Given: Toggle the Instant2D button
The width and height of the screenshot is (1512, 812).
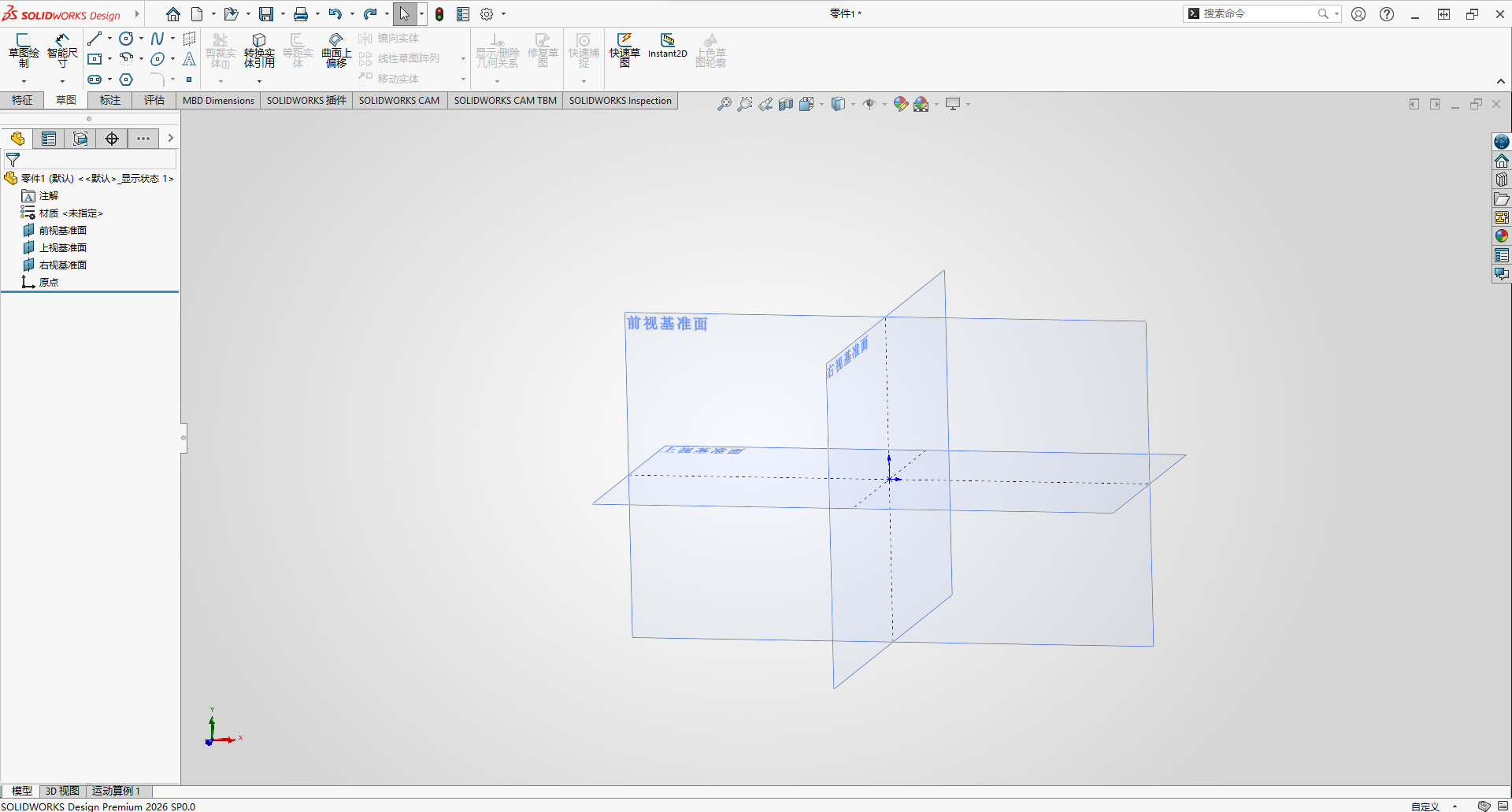Looking at the screenshot, I should [x=668, y=46].
